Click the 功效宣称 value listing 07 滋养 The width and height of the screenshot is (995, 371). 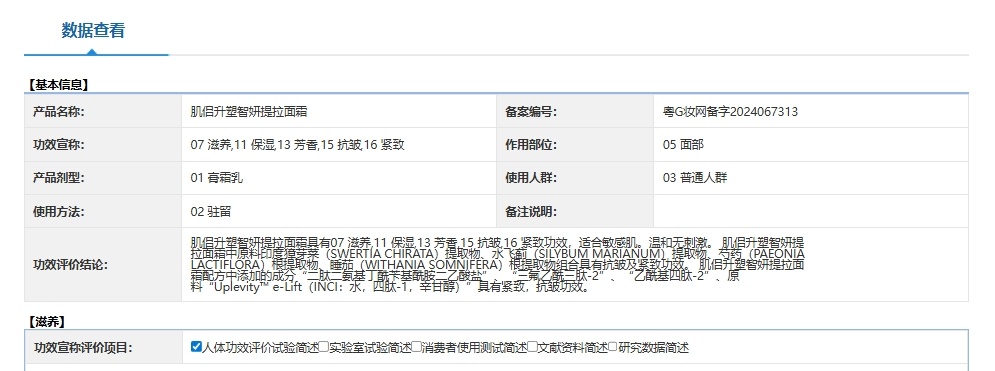pos(297,145)
